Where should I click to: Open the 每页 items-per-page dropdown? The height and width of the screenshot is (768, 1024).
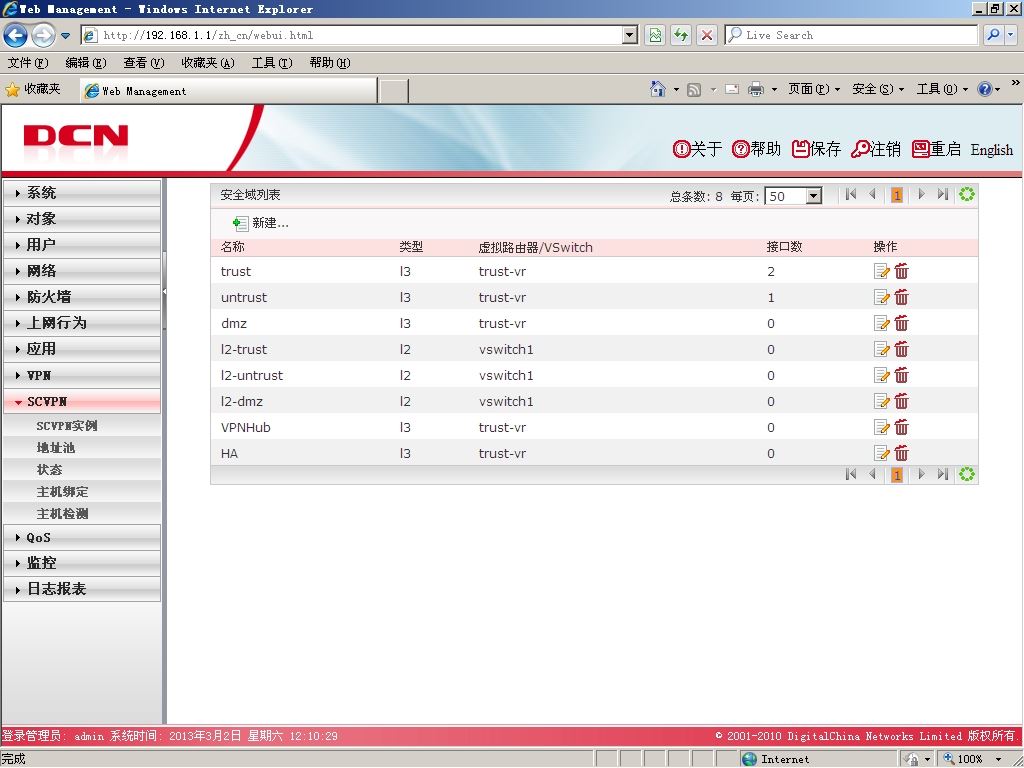coord(813,196)
